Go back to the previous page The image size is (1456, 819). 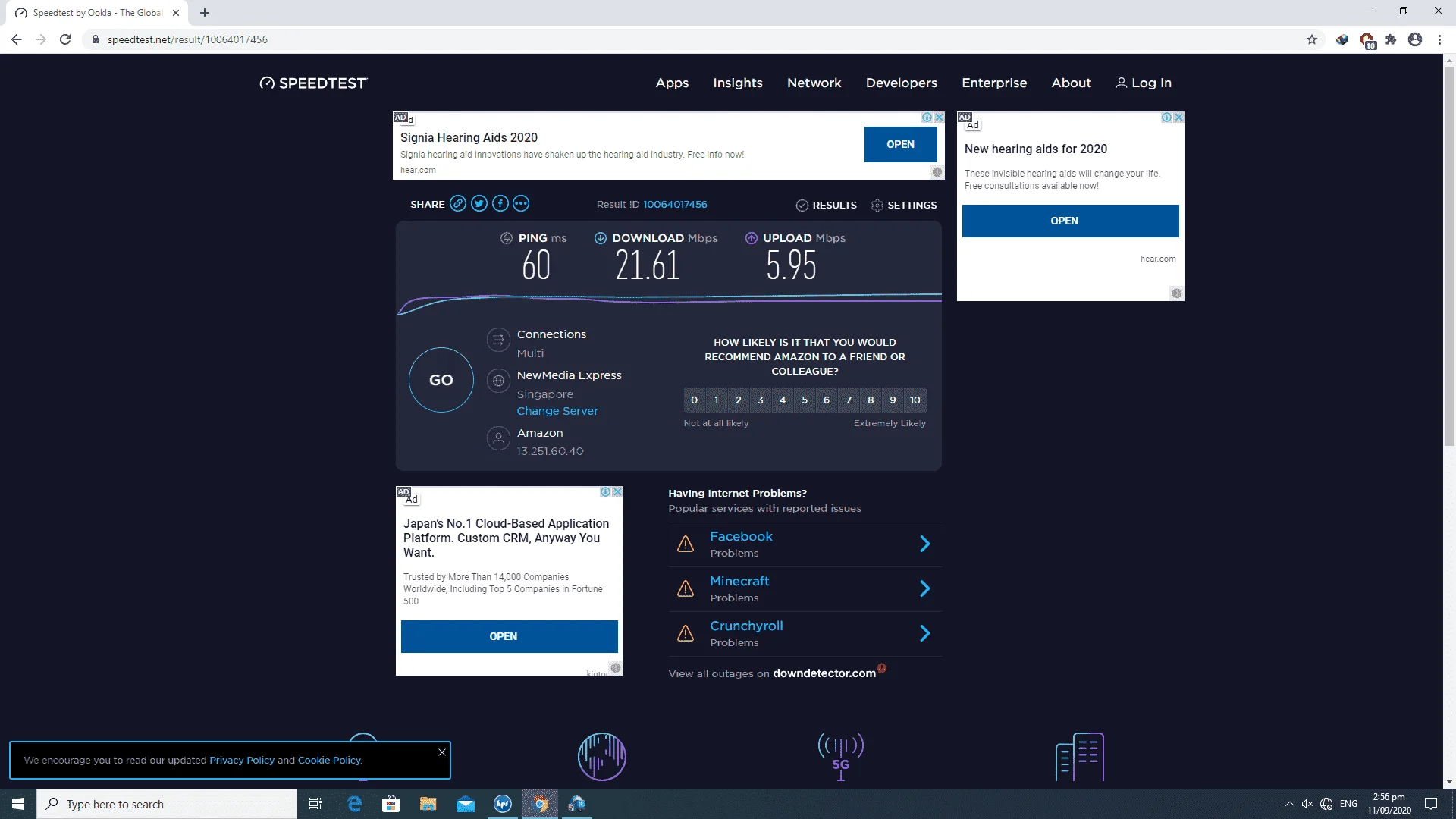[17, 39]
